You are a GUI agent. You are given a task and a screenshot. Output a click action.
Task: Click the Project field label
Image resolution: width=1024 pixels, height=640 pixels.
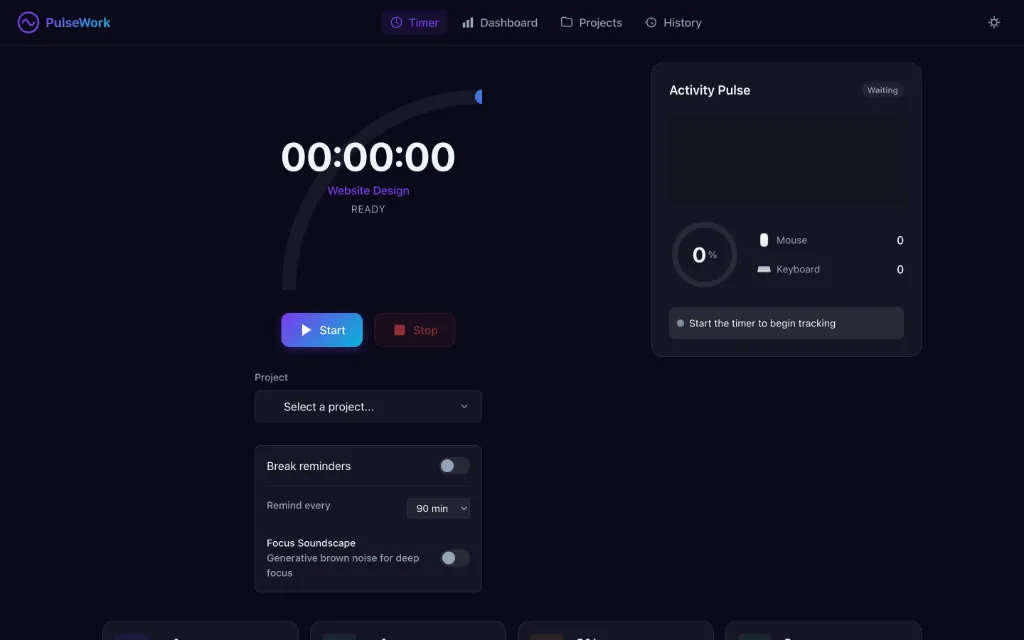click(271, 377)
